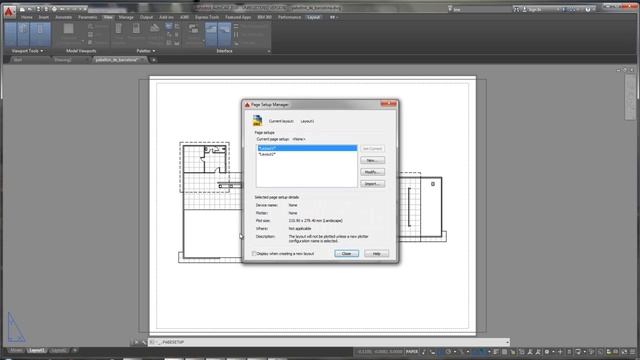The image size is (640, 360).
Task: Open the workspace gear dropdown arrow in status bar
Action: (553, 351)
